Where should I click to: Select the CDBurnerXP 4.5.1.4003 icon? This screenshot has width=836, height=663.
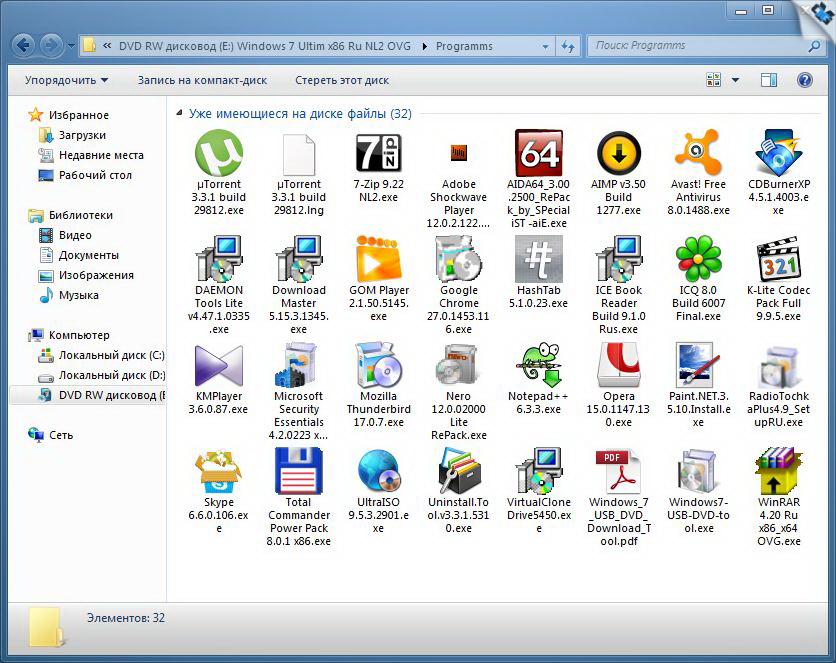[x=778, y=152]
